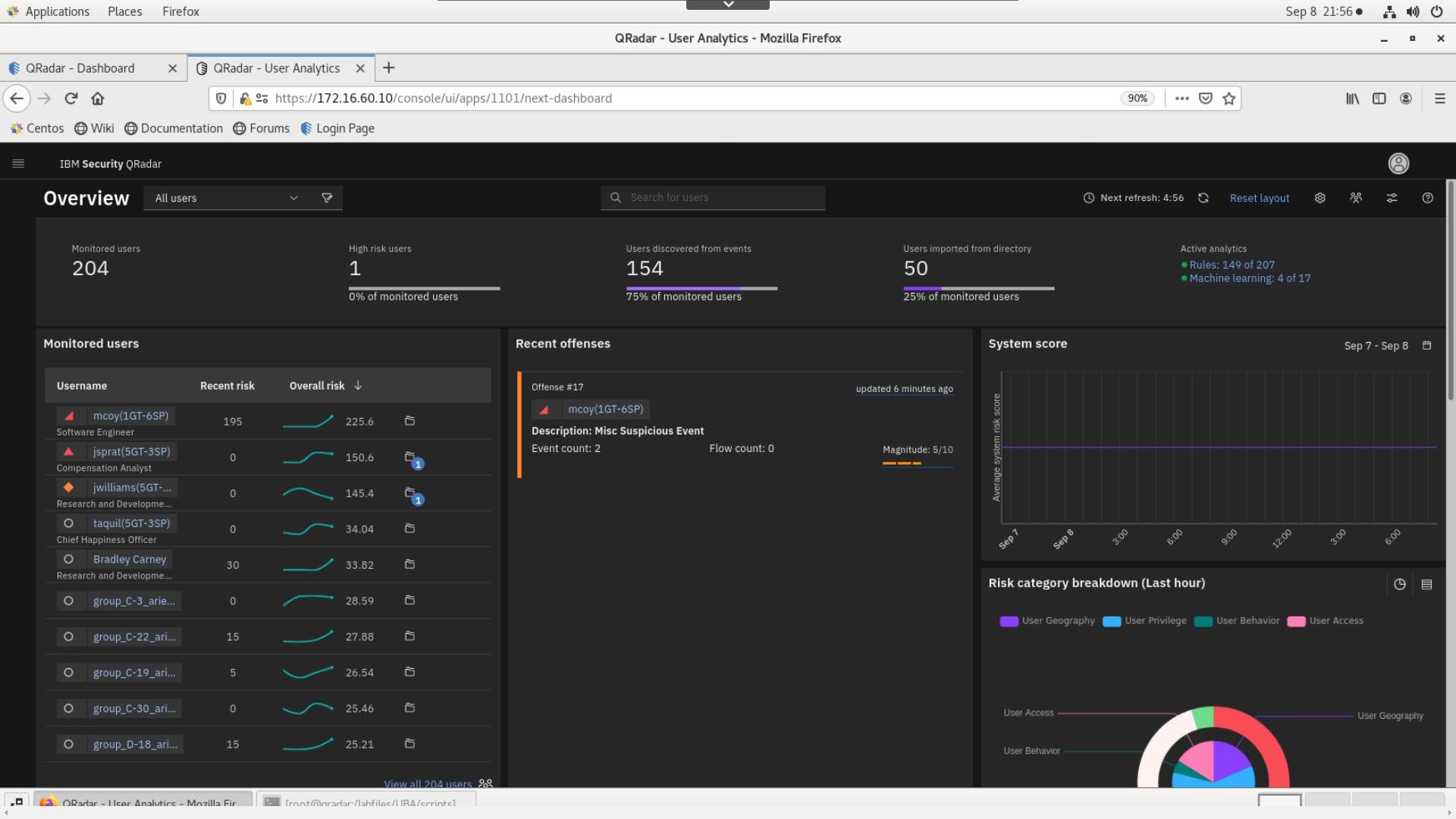
Task: Sort by Overall risk column arrow
Action: click(358, 386)
